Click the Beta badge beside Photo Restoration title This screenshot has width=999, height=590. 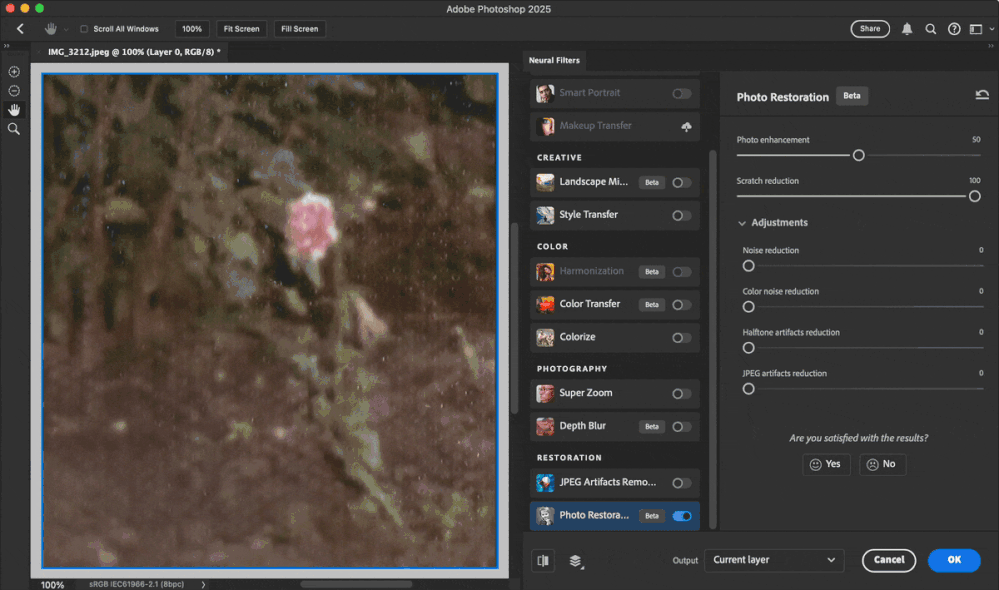pyautogui.click(x=851, y=96)
